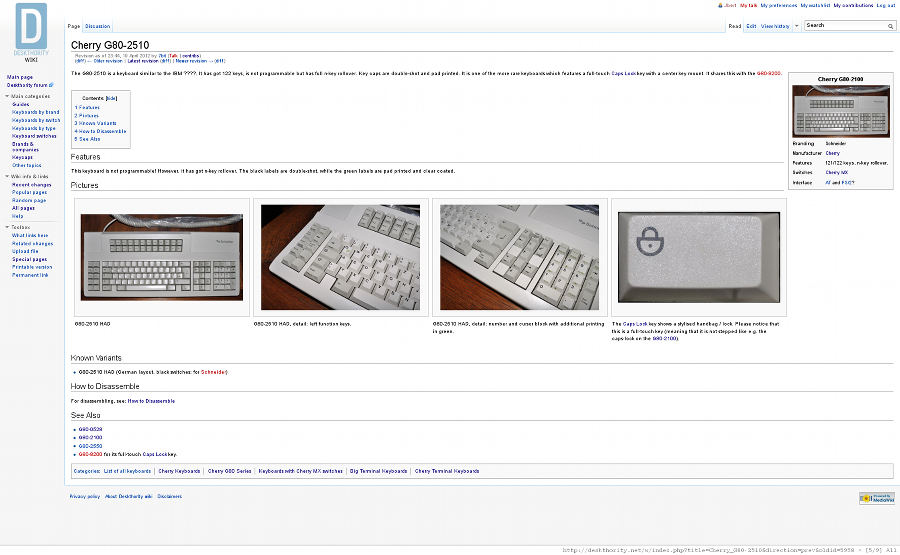The image size is (900, 555).
Task: Open the infobox keyboard photo
Action: pos(840,111)
